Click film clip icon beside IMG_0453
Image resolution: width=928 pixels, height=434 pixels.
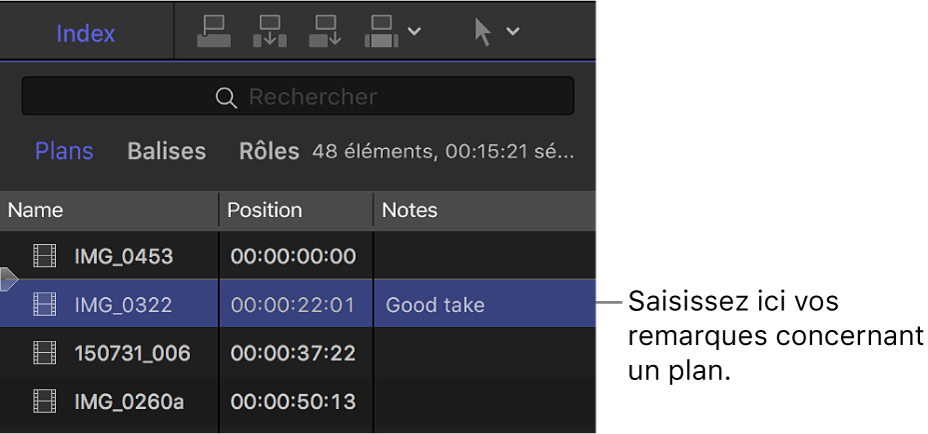(x=45, y=257)
